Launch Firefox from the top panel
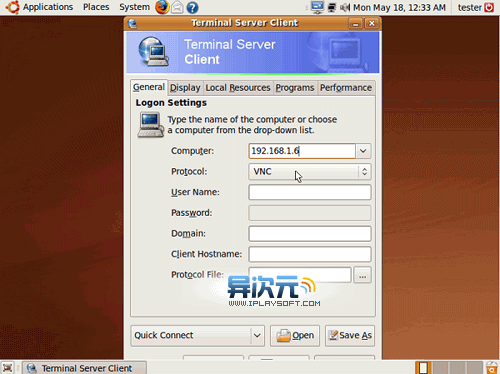The image size is (500, 374). point(162,7)
